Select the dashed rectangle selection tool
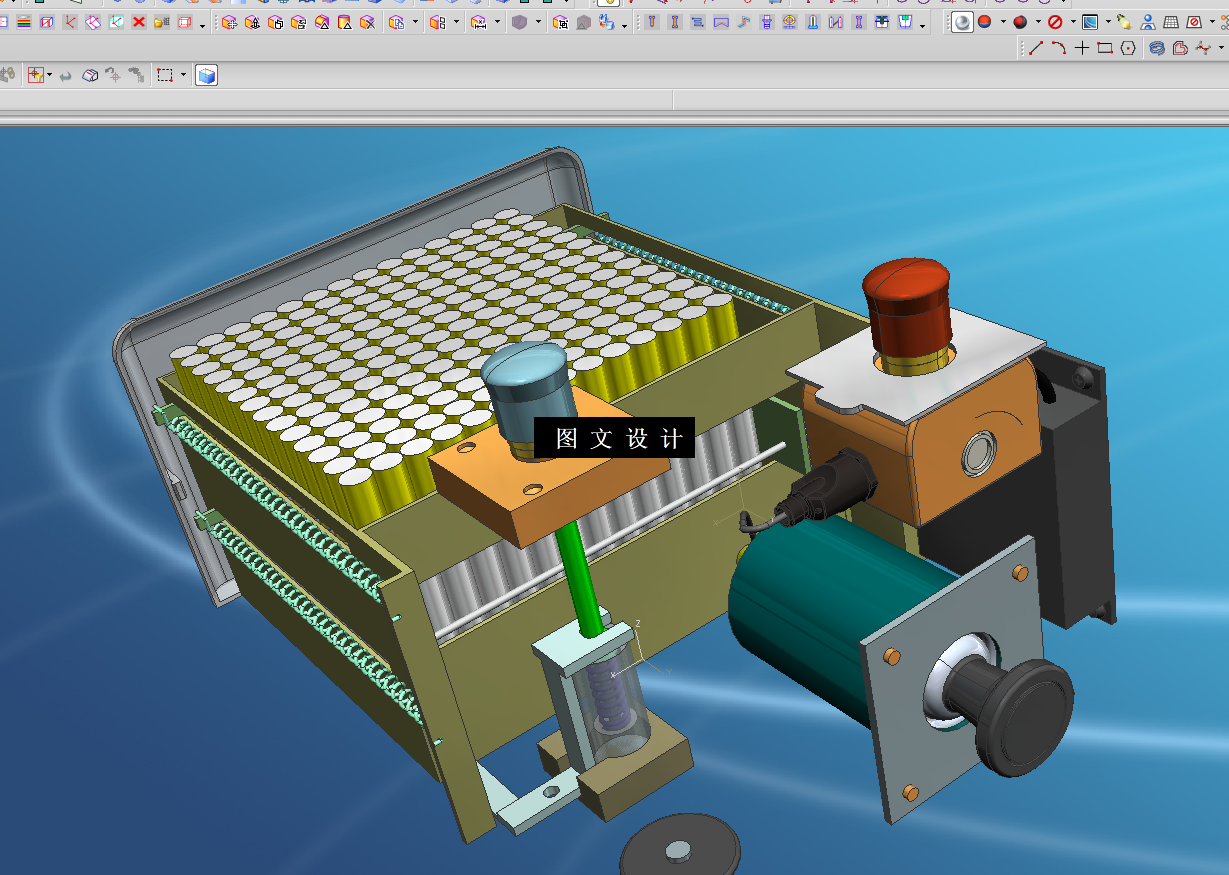This screenshot has width=1229, height=875. [165, 75]
